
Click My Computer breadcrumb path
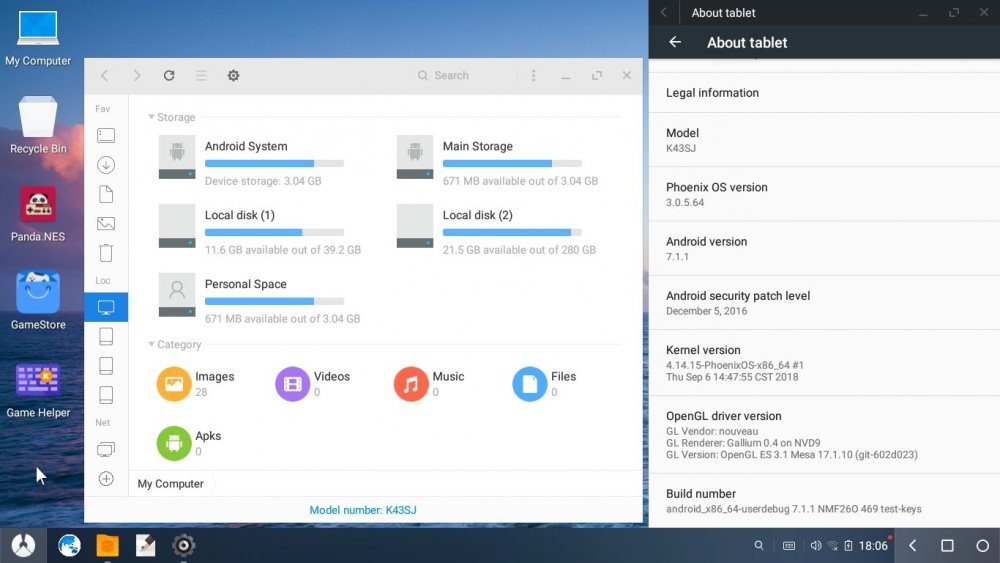(170, 484)
